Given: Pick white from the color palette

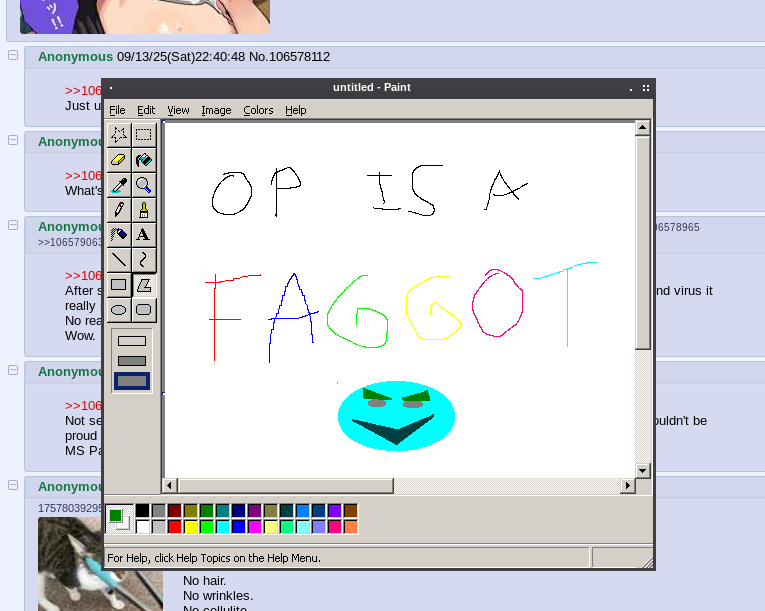Looking at the screenshot, I should point(142,527).
